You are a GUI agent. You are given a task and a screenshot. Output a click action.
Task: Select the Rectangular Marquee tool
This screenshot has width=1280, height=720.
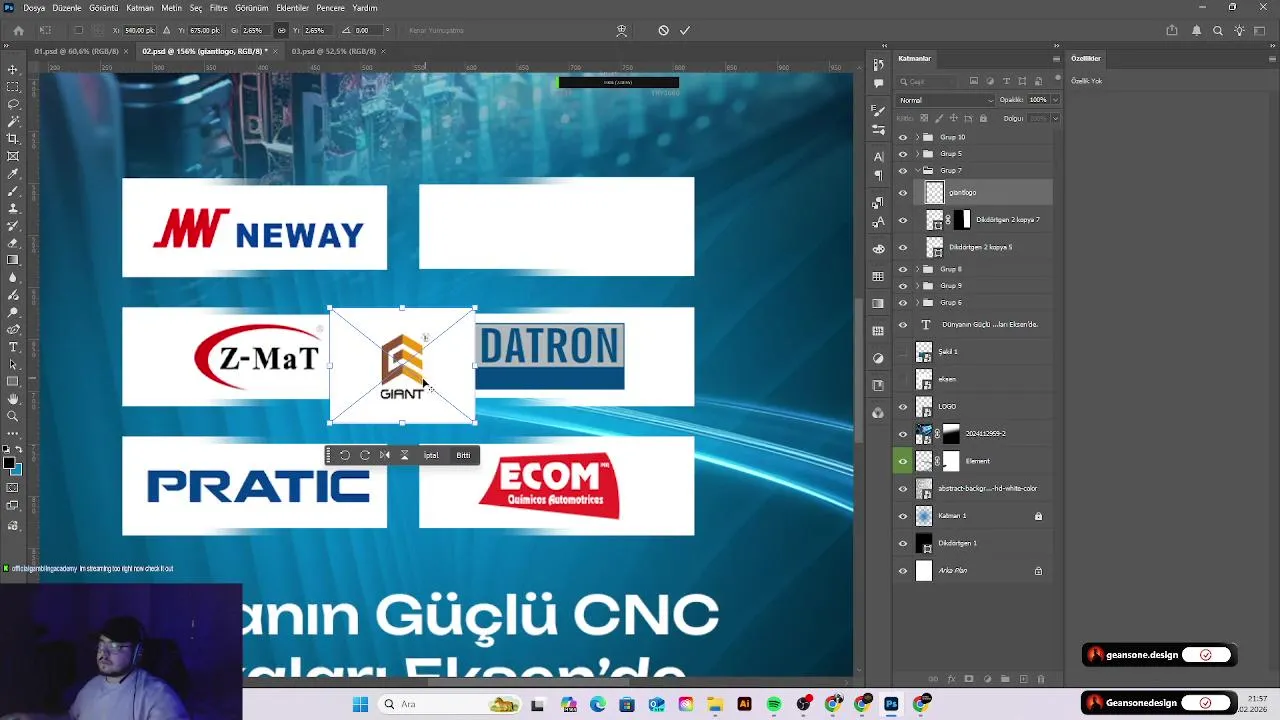pyautogui.click(x=13, y=87)
